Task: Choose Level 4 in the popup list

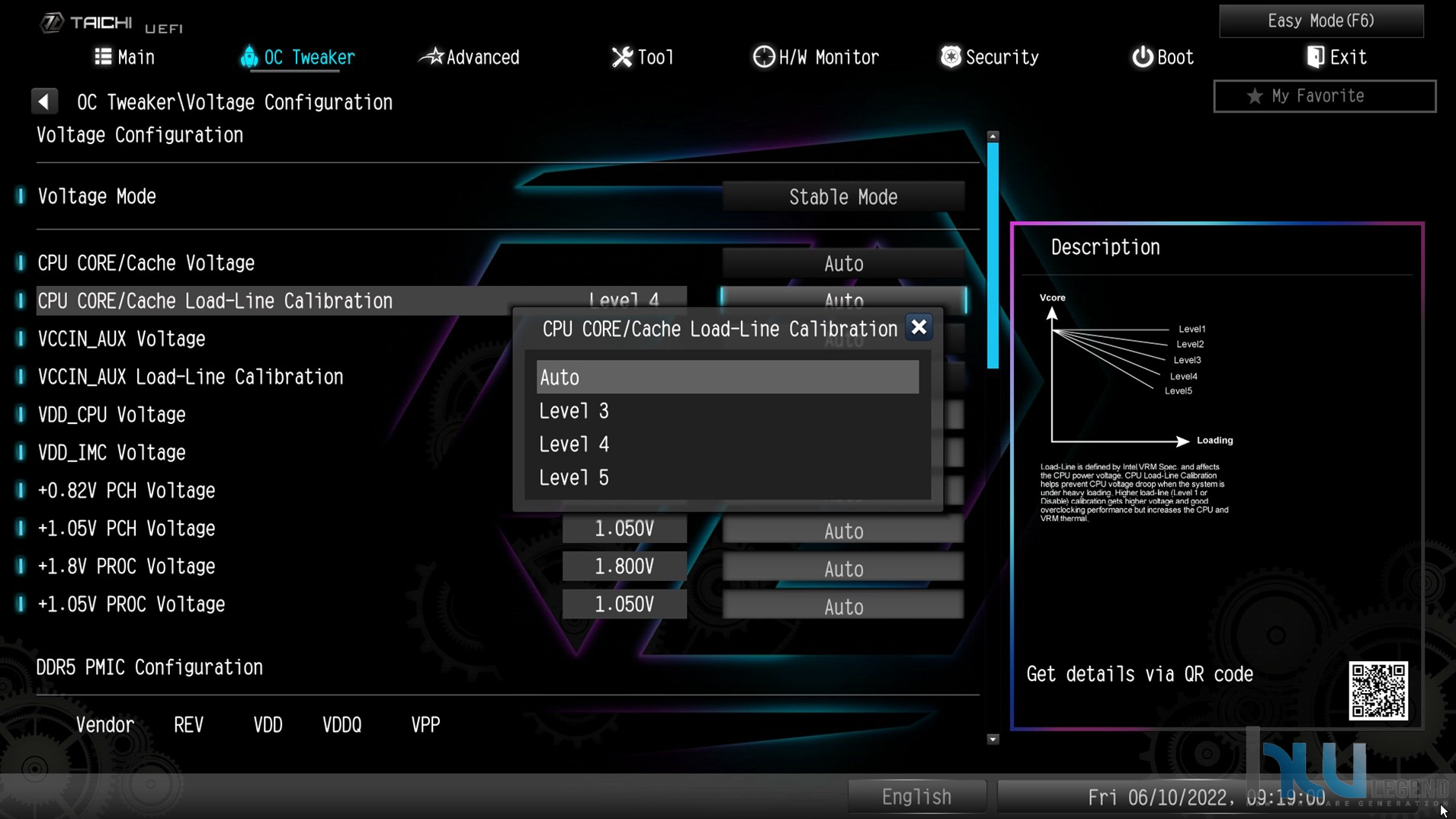Action: pyautogui.click(x=727, y=445)
